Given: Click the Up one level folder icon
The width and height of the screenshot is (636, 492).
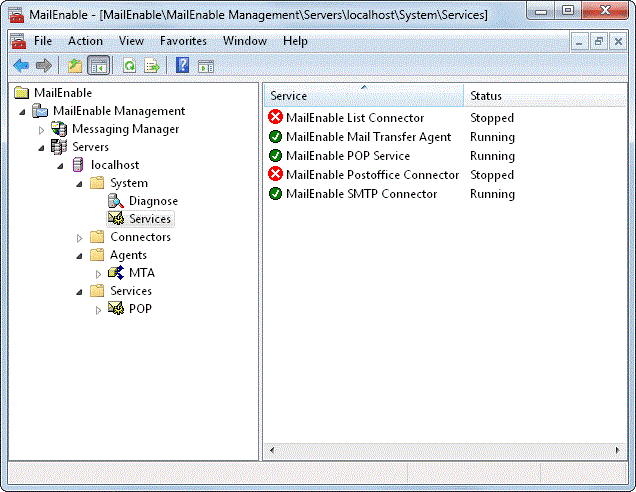Looking at the screenshot, I should [x=75, y=66].
